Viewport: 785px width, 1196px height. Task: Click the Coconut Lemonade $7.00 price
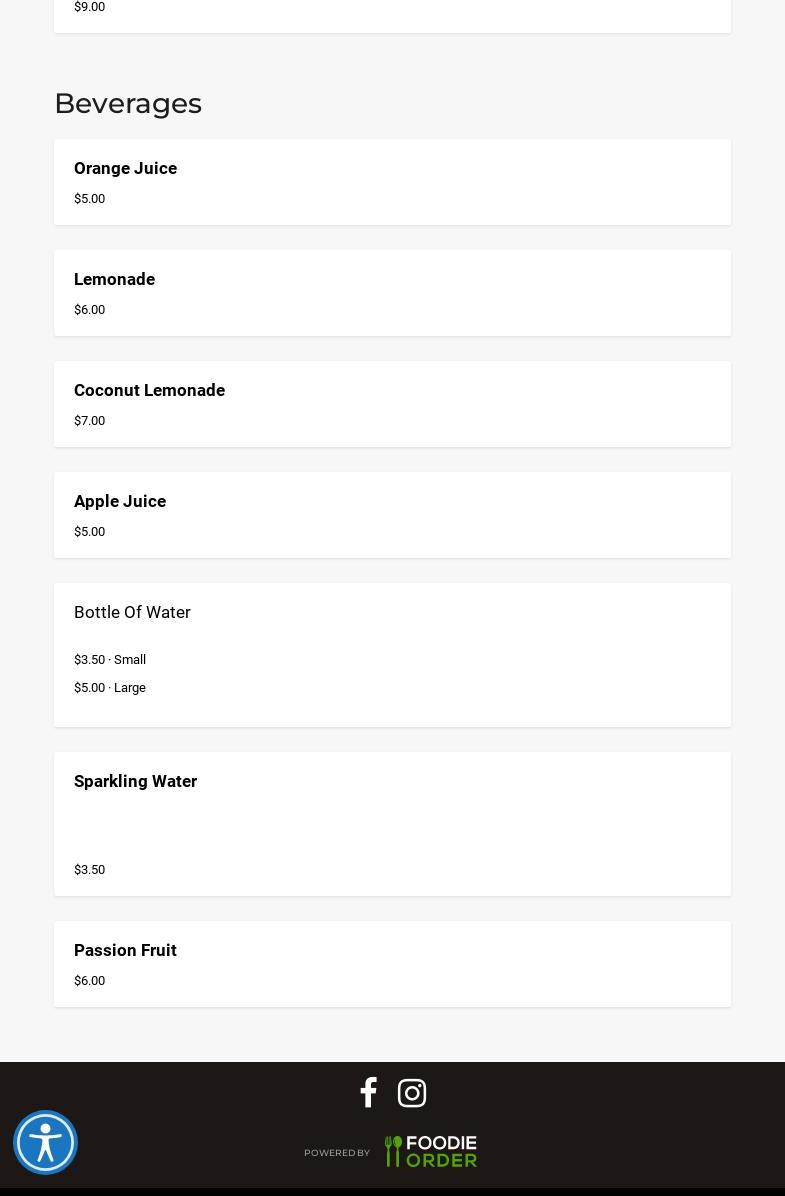pos(89,420)
